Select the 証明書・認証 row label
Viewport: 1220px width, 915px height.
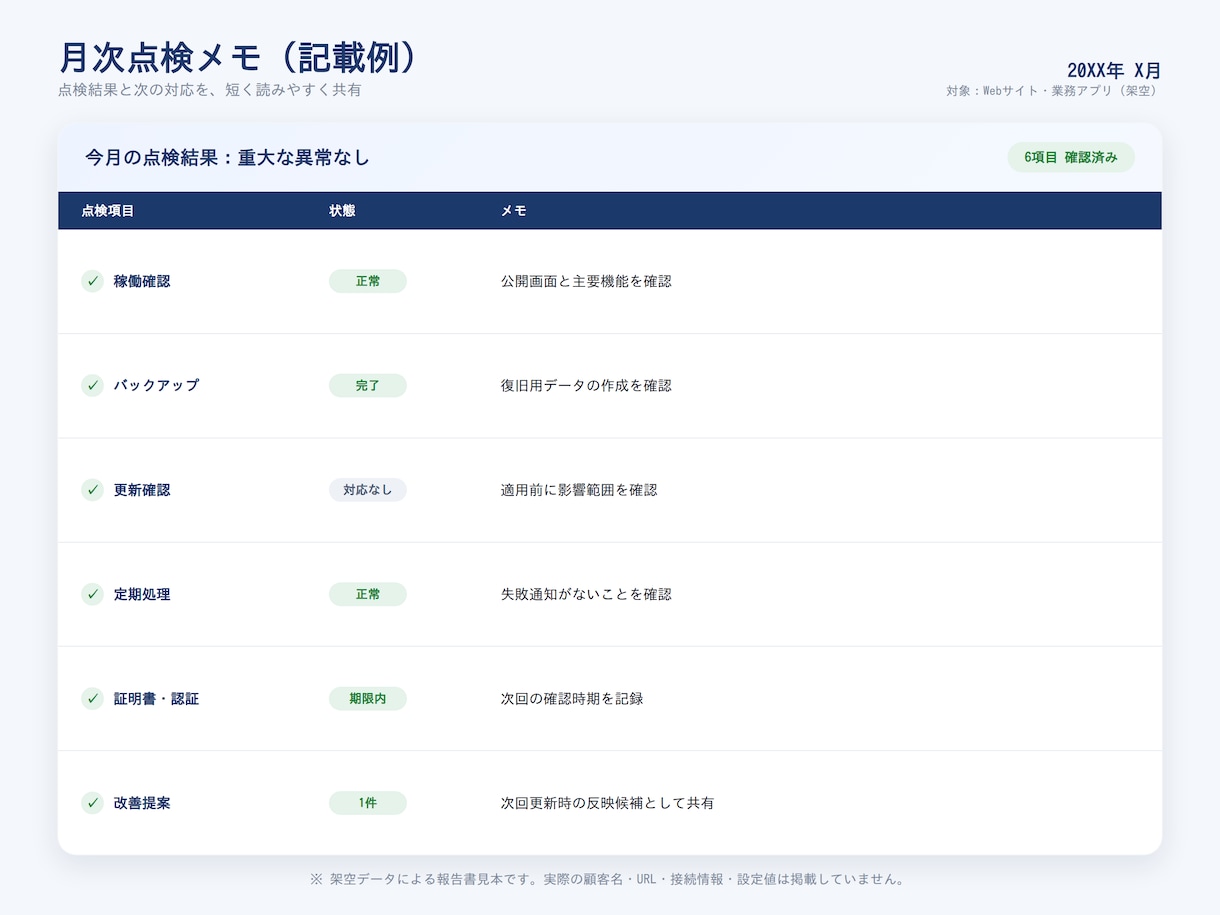point(156,698)
